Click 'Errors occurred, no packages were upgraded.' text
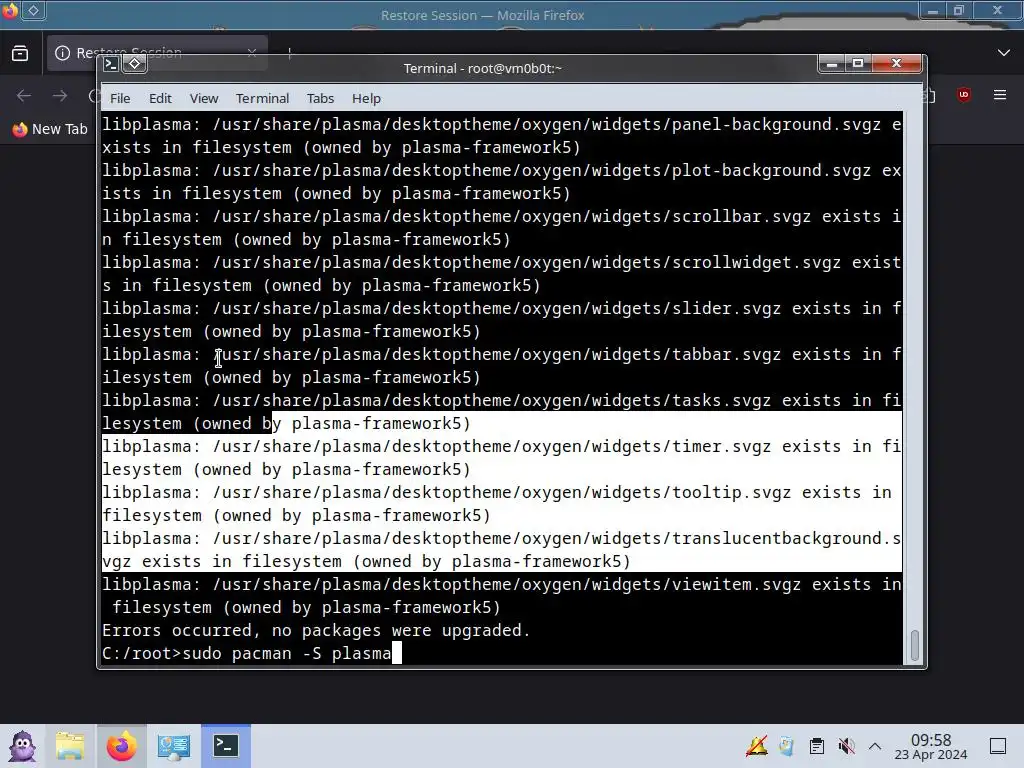The image size is (1024, 768). (x=316, y=630)
